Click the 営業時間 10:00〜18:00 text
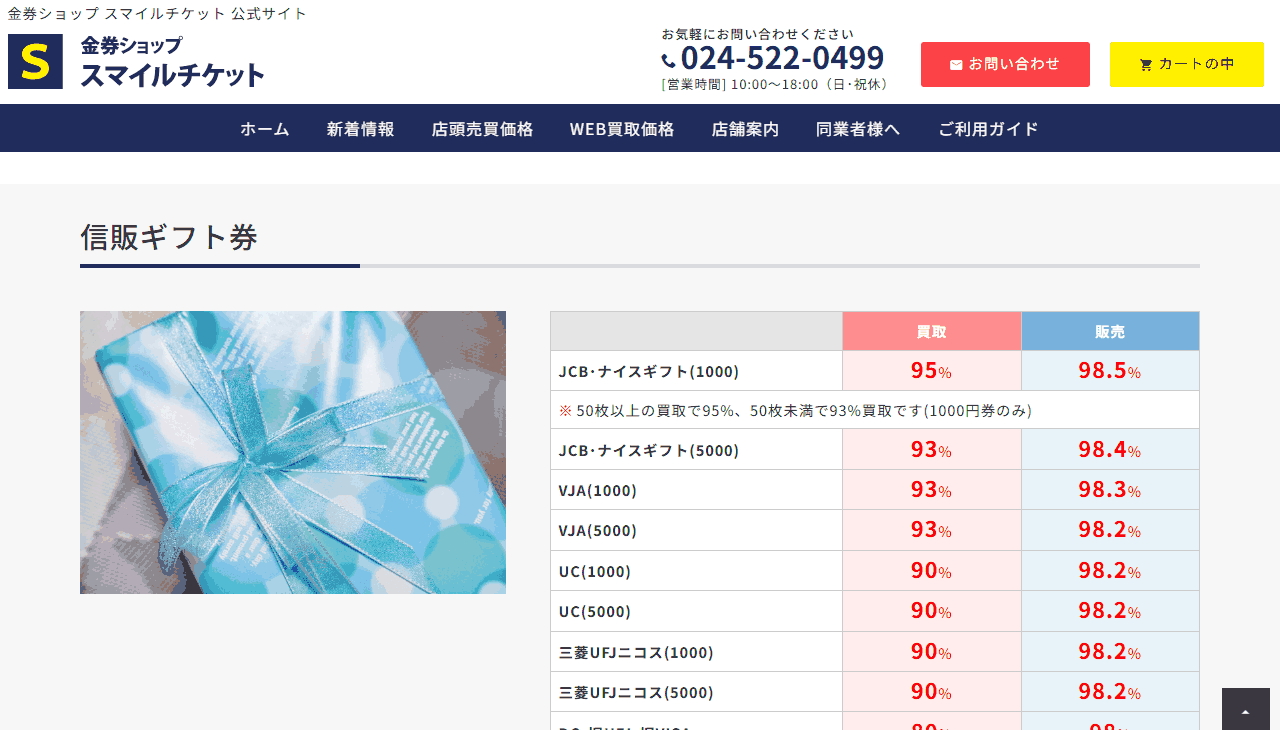 click(776, 84)
